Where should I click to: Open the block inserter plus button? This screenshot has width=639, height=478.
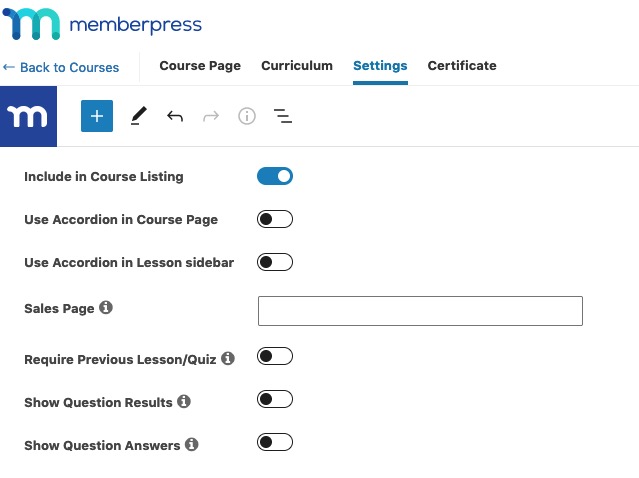[97, 117]
